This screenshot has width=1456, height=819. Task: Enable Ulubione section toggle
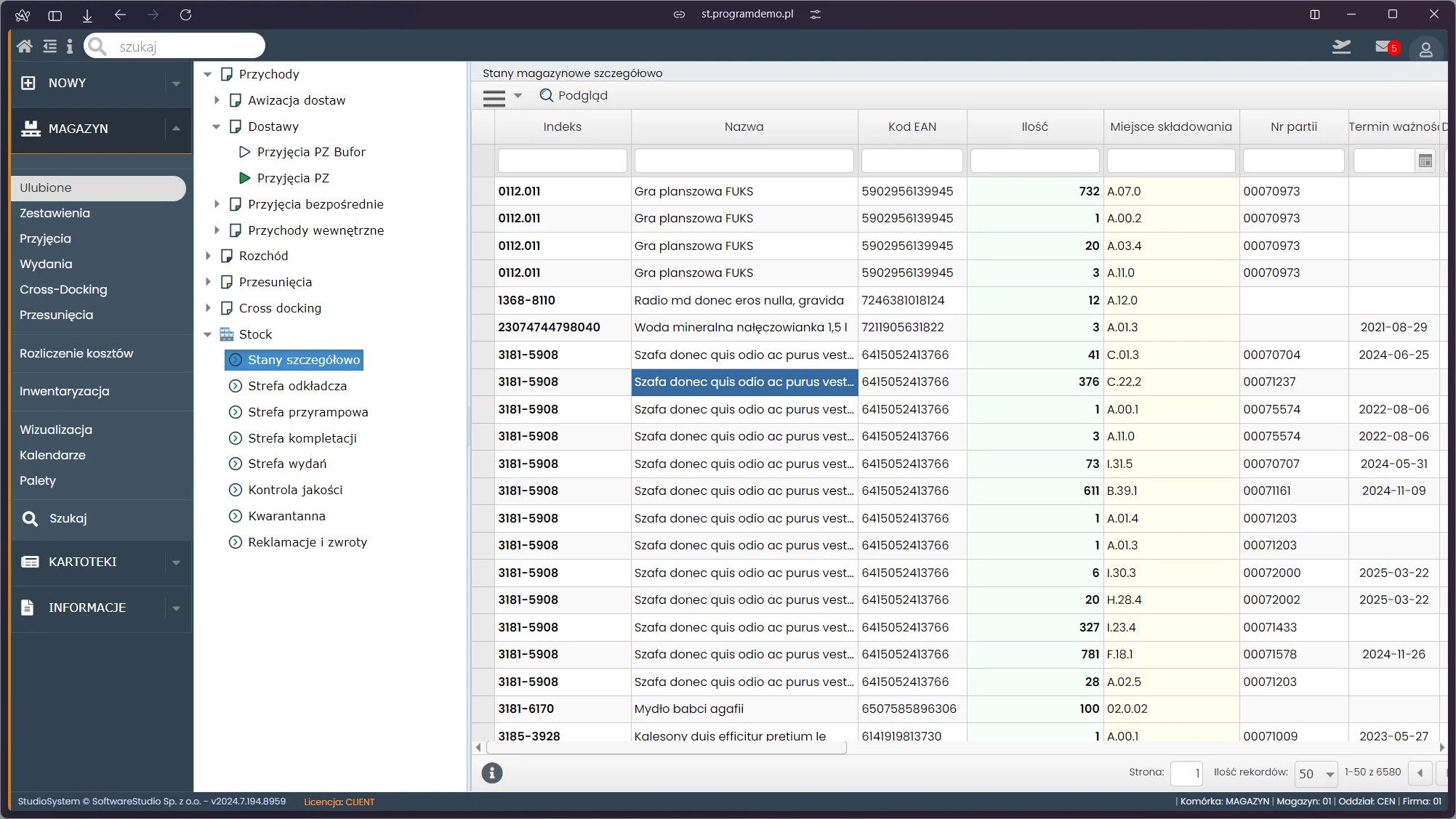pyautogui.click(x=97, y=187)
